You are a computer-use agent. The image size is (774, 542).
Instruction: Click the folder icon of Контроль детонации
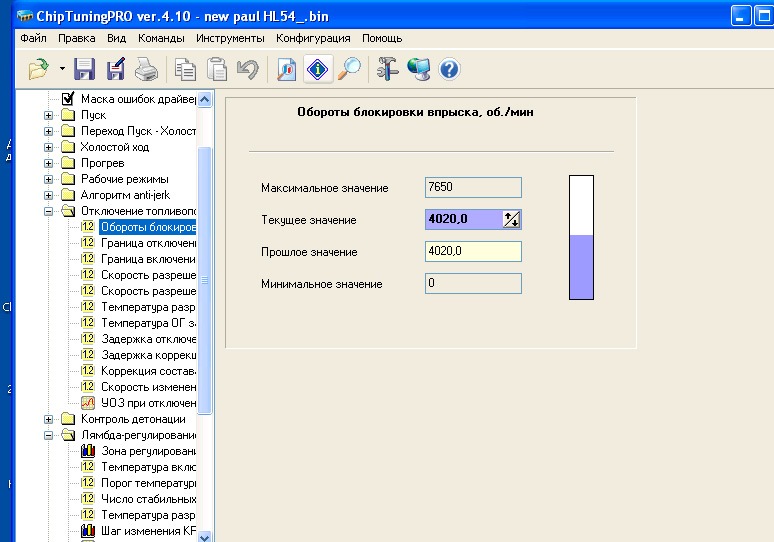point(68,419)
